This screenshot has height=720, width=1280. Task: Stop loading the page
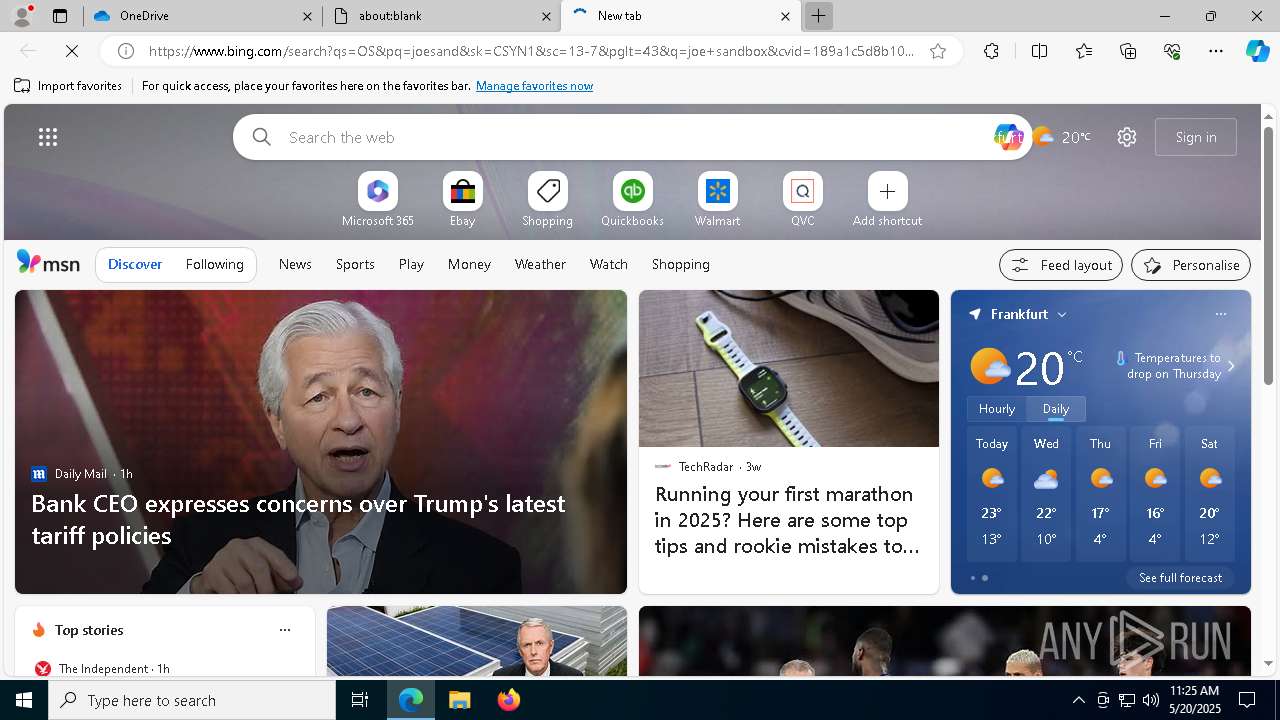click(x=72, y=51)
